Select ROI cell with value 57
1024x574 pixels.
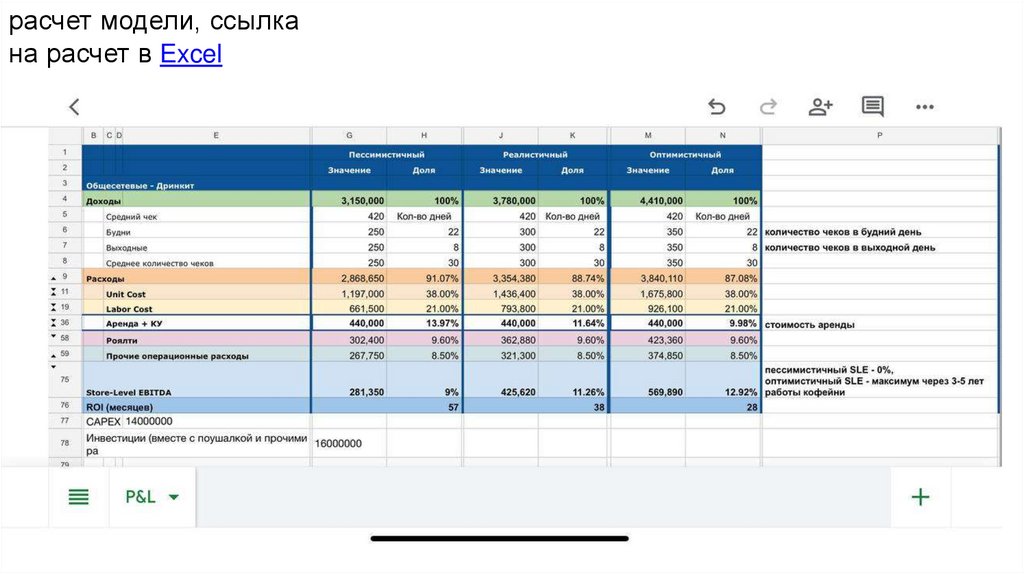(424, 406)
